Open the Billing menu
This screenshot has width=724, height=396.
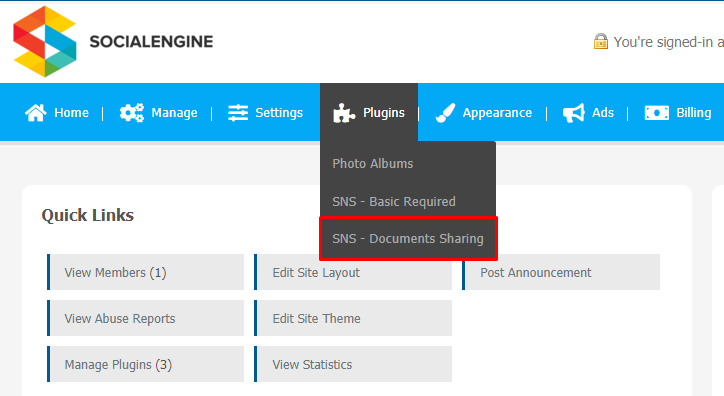694,113
